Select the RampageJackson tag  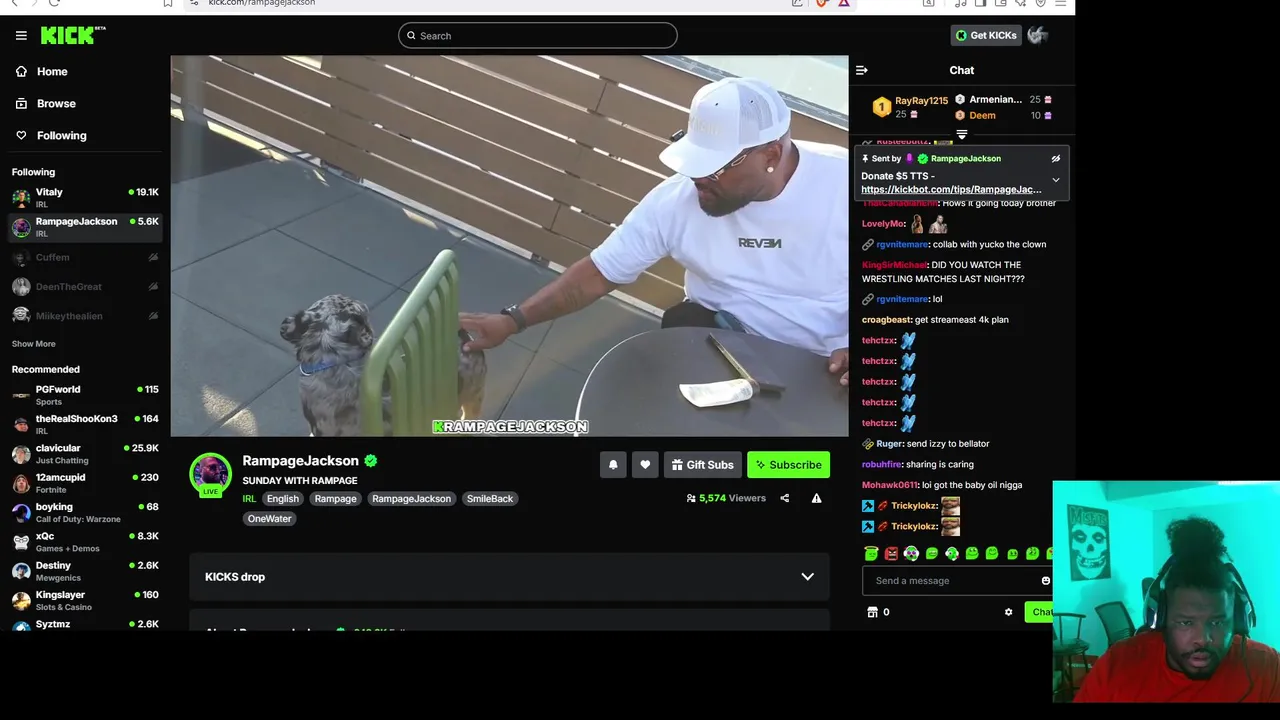[411, 498]
